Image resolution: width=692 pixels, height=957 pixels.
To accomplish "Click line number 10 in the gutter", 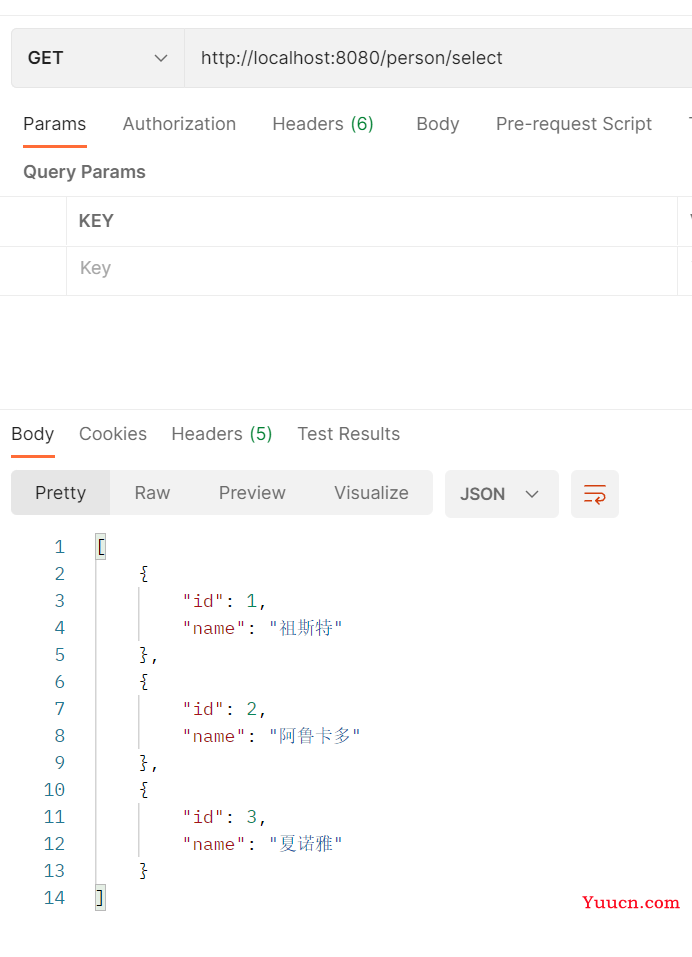I will (54, 790).
